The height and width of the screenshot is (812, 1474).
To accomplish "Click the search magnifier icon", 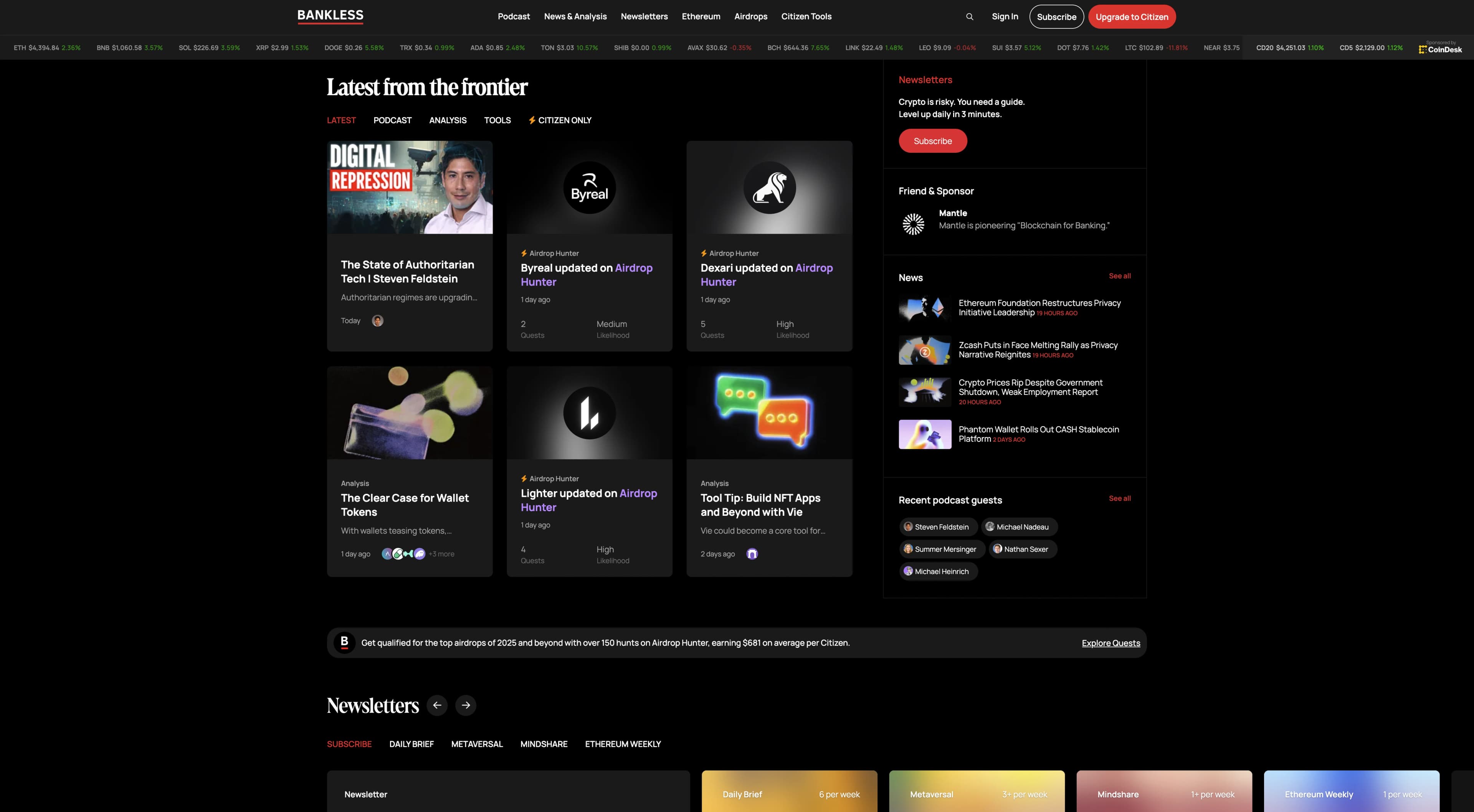I will pyautogui.click(x=969, y=17).
